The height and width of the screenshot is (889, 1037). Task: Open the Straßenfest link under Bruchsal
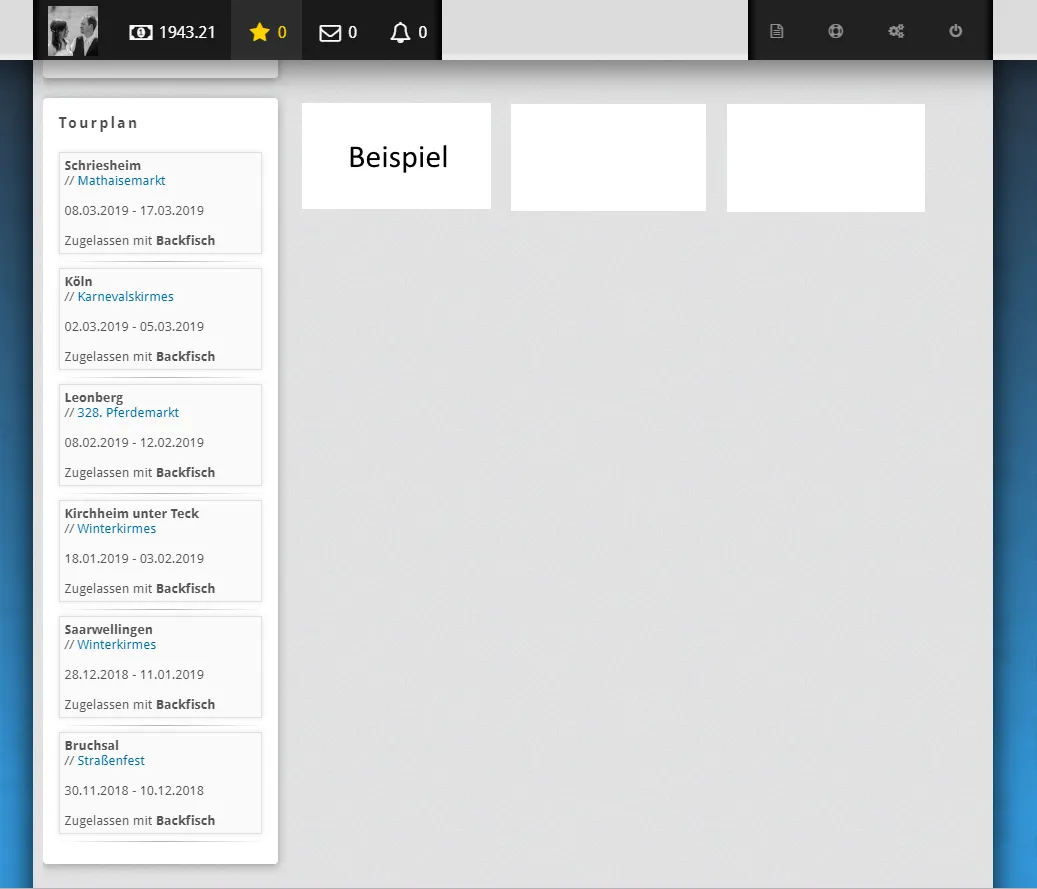coord(111,761)
